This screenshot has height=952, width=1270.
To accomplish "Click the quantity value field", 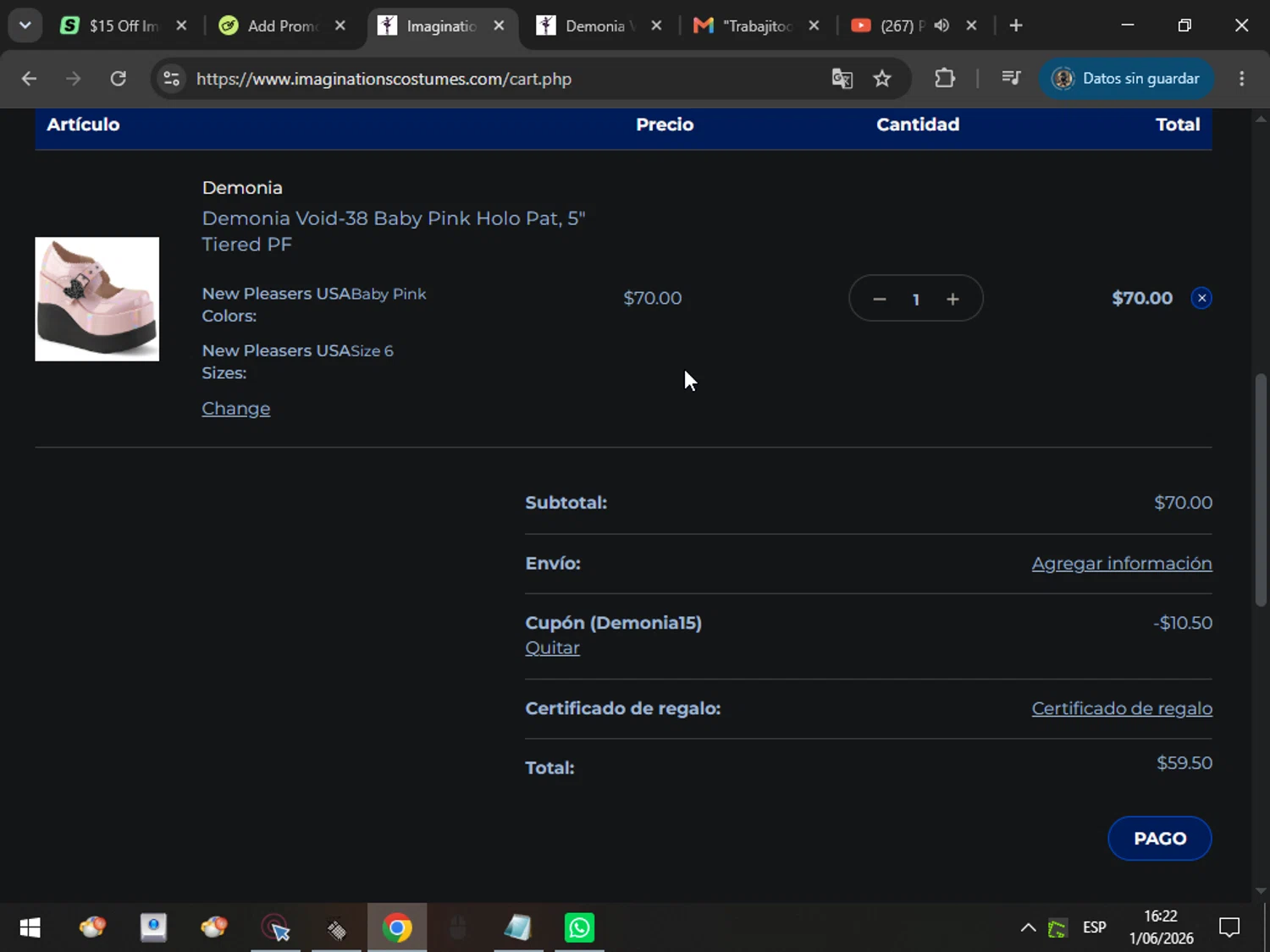I will [916, 299].
